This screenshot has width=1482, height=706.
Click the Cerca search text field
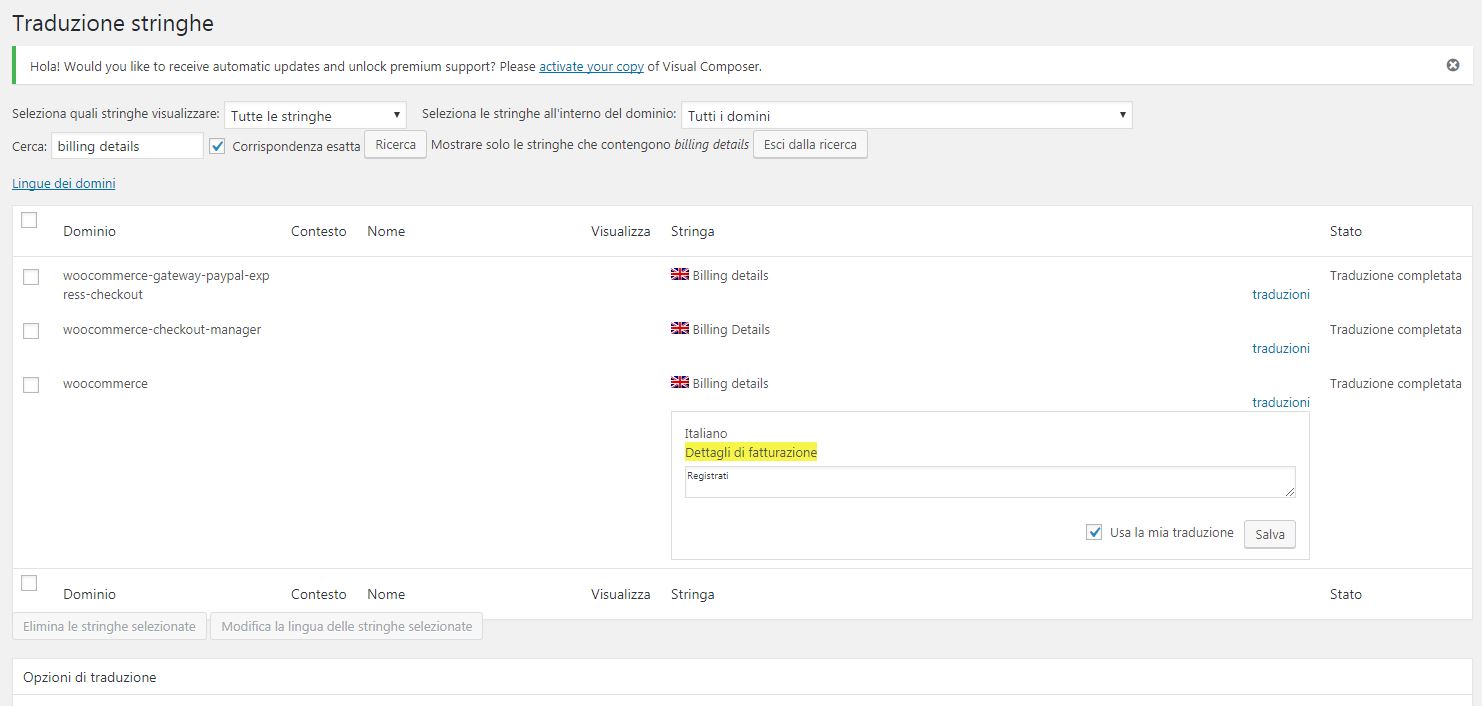pos(127,146)
